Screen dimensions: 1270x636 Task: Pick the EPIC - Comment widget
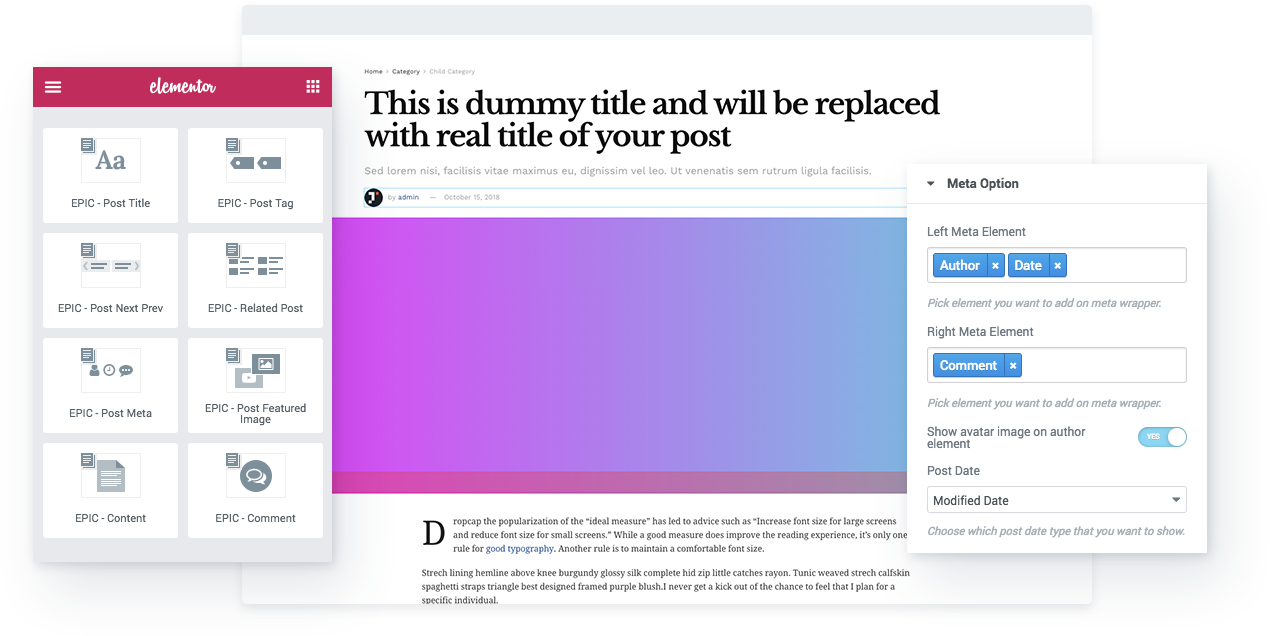[255, 490]
